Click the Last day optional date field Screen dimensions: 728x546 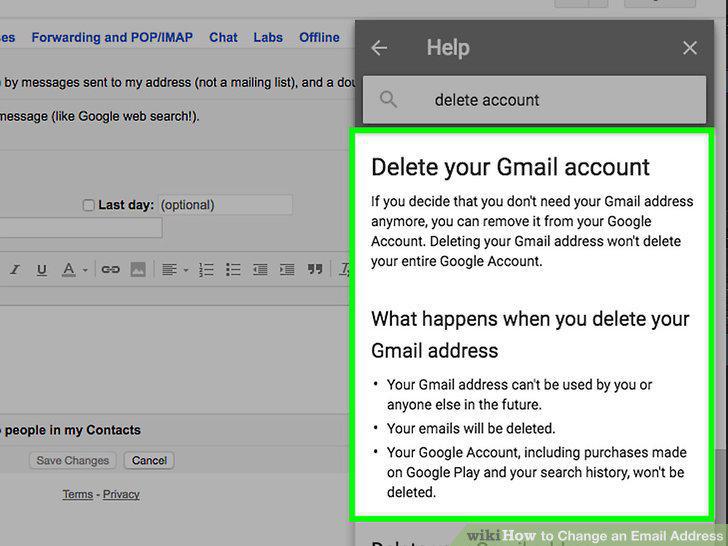[226, 205]
